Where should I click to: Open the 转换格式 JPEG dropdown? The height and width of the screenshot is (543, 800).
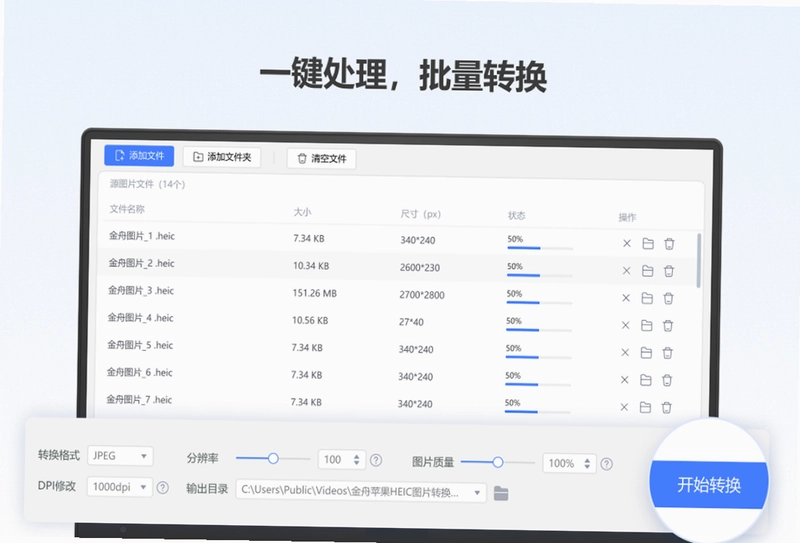[x=120, y=456]
